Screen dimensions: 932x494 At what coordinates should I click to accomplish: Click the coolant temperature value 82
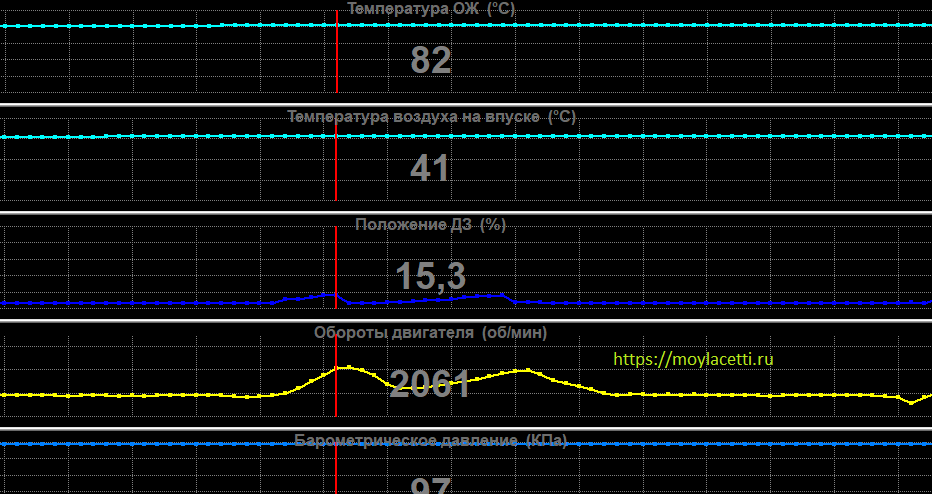pos(431,61)
